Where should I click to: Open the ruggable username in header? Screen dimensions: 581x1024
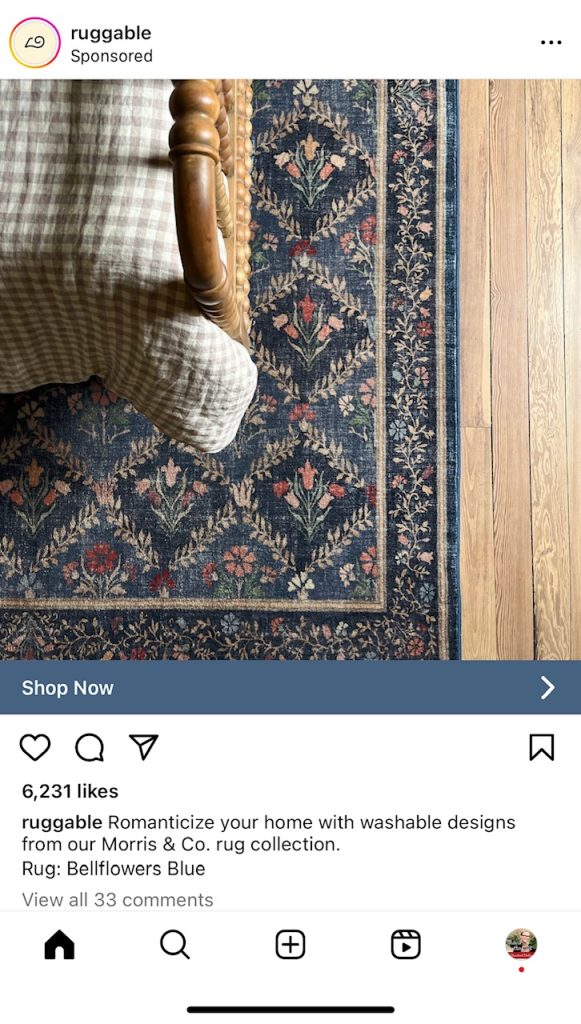[x=111, y=33]
